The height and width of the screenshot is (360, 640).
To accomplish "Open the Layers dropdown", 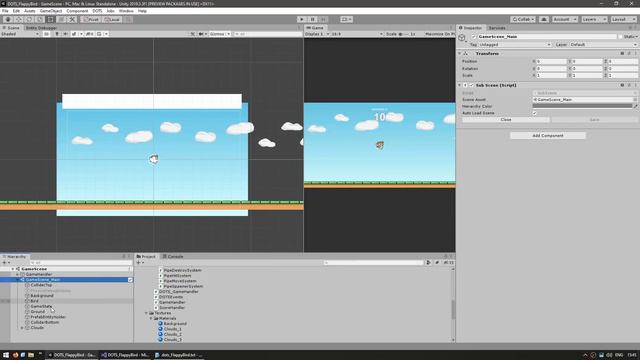I will [x=594, y=19].
